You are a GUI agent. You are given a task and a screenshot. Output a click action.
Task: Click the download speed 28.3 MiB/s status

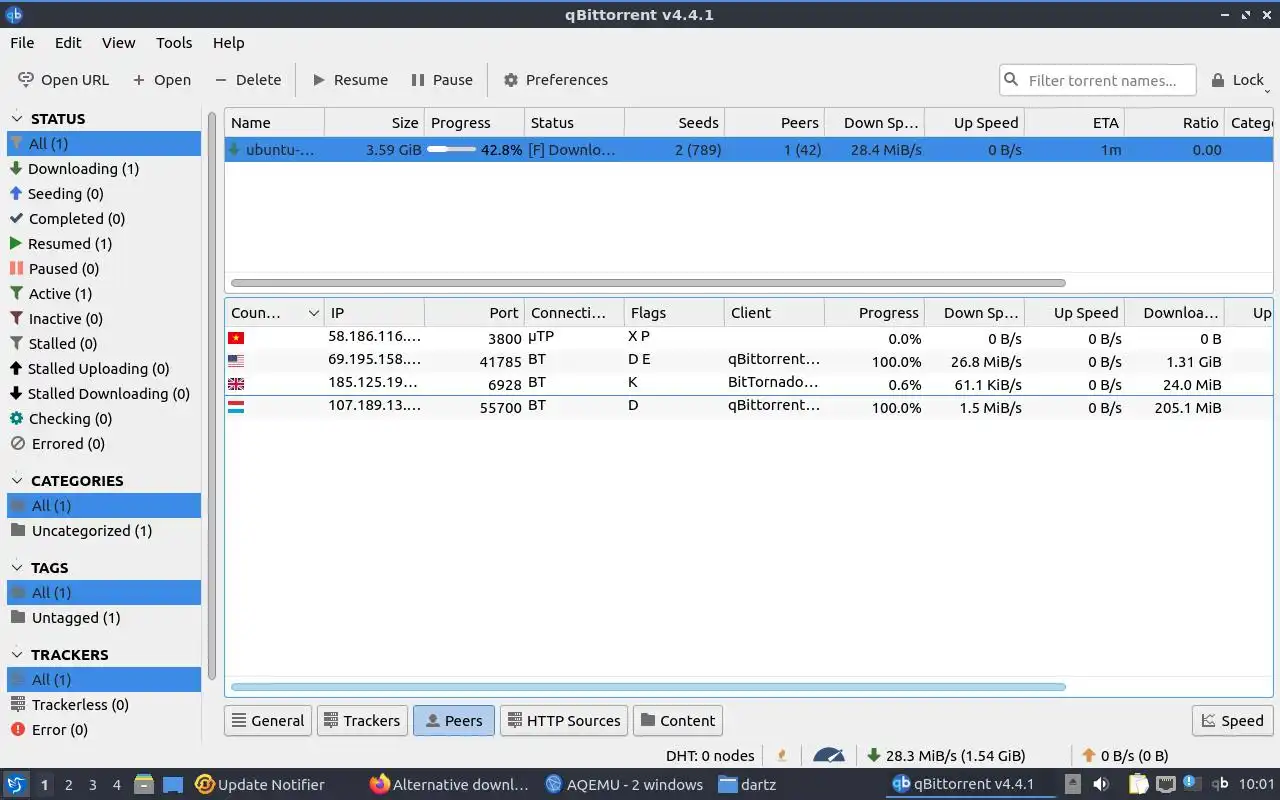(x=946, y=756)
